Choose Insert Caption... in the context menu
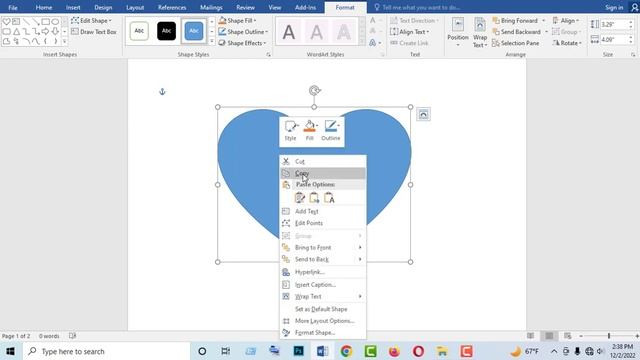The height and width of the screenshot is (360, 640). coord(322,284)
